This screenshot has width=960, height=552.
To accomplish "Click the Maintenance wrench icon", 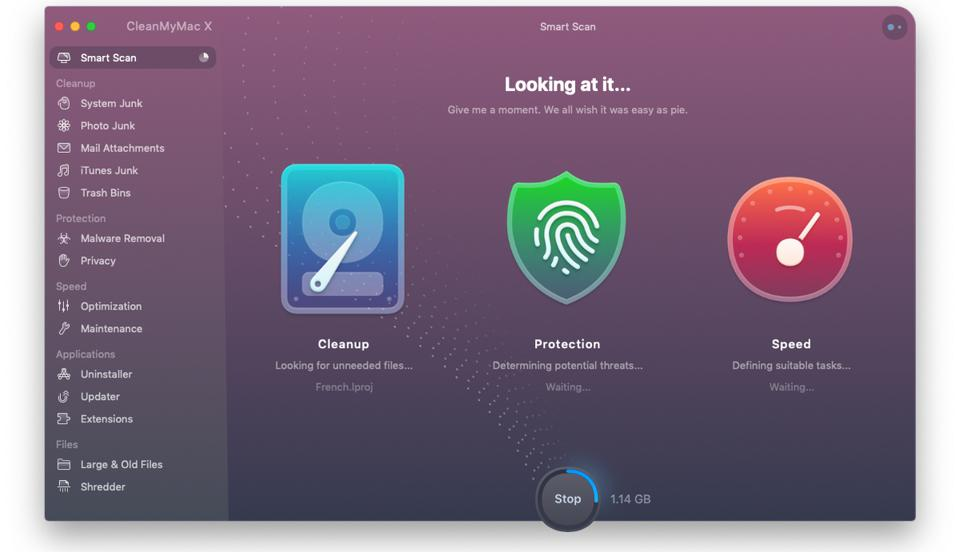I will pos(64,329).
